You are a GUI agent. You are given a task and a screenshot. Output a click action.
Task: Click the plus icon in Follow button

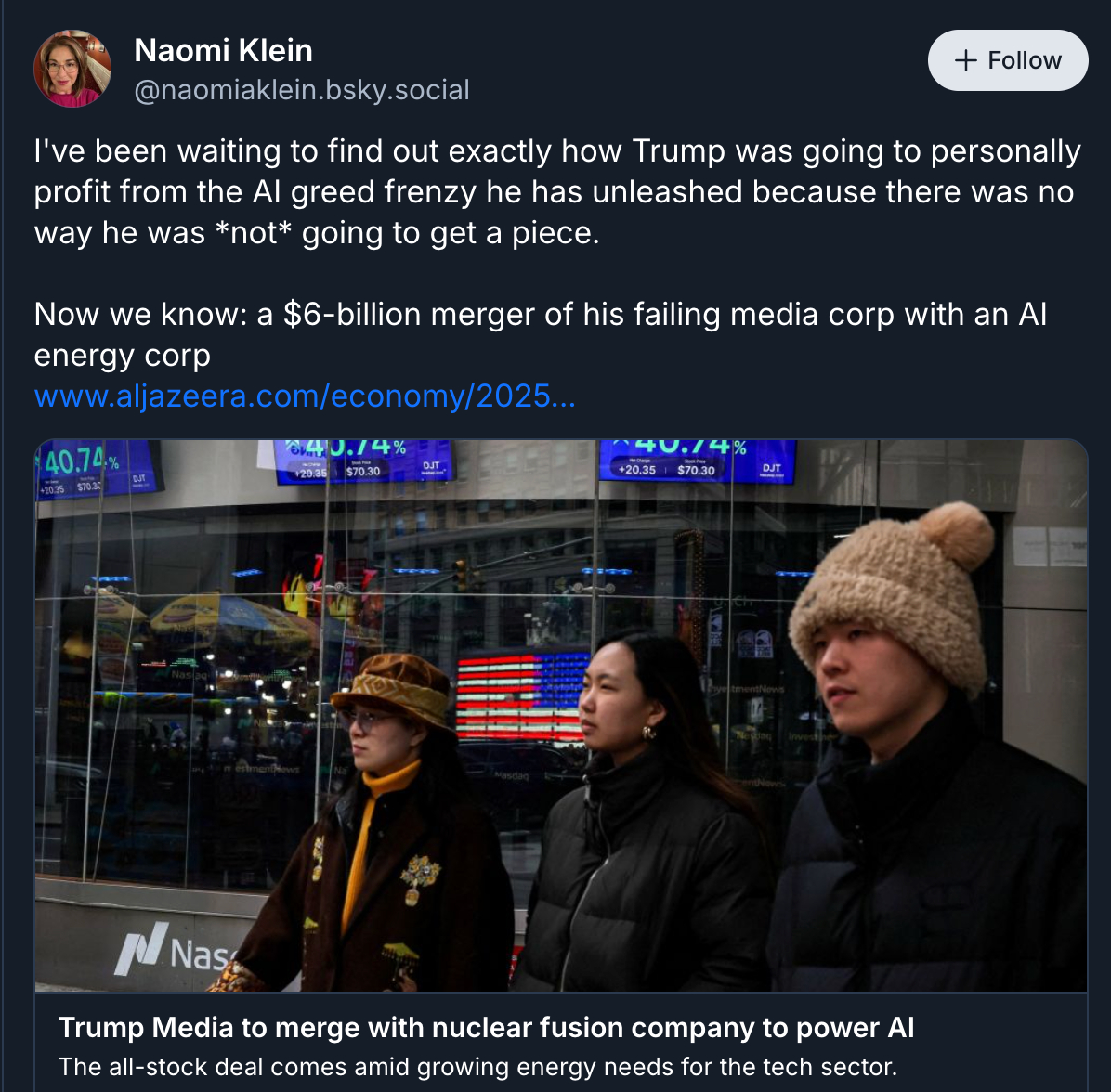pyautogui.click(x=966, y=60)
